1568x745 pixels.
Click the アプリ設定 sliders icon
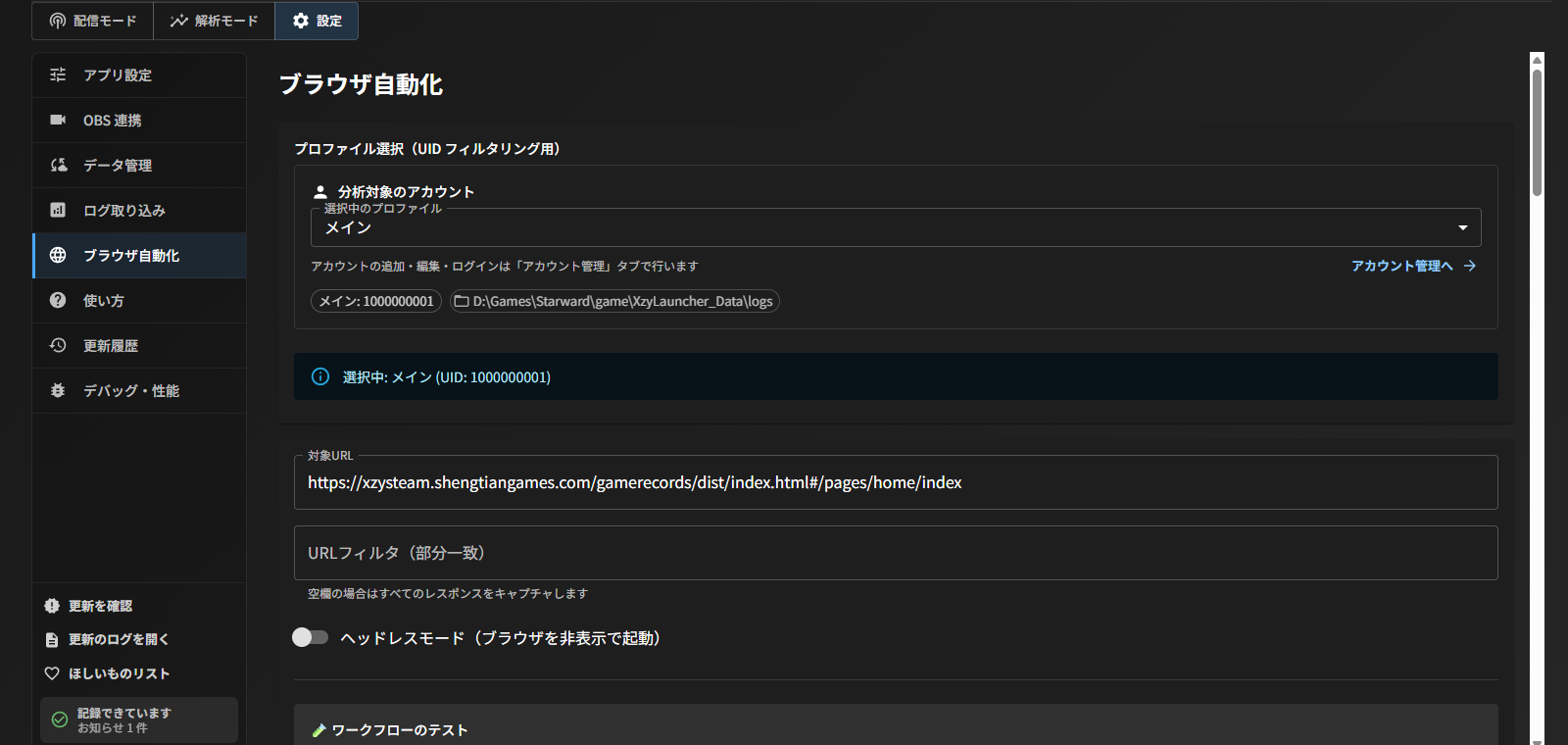click(x=58, y=74)
